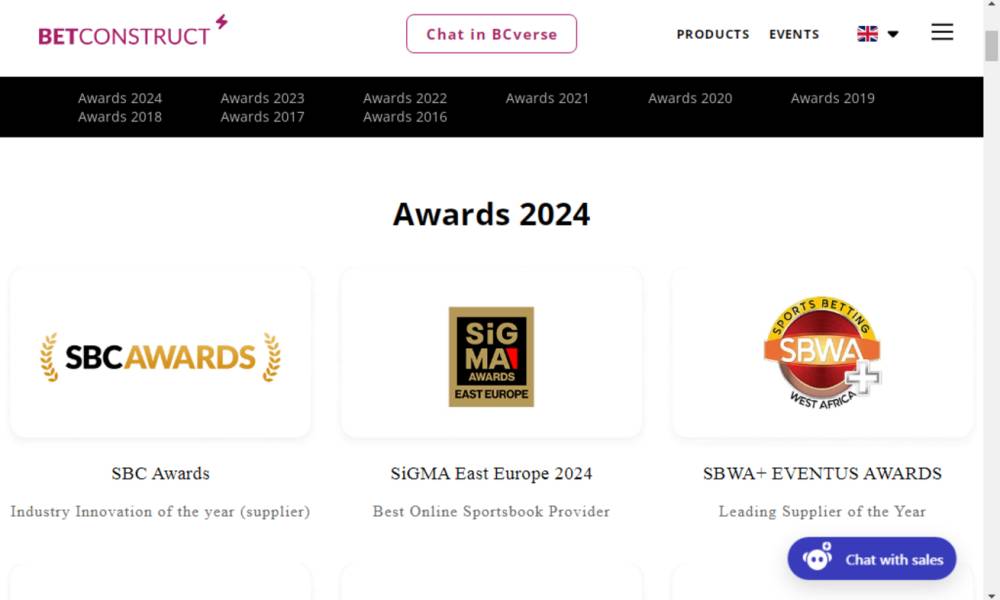Image resolution: width=1000 pixels, height=600 pixels.
Task: Jump to Awards 2024 section
Action: pos(120,98)
